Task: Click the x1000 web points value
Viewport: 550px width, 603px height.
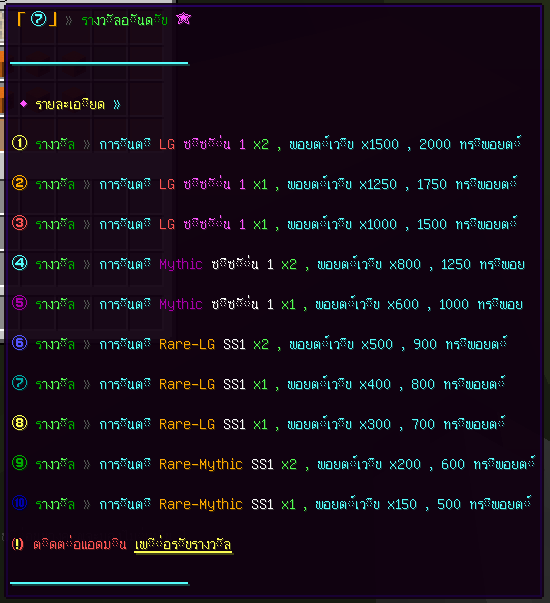Action: click(378, 225)
